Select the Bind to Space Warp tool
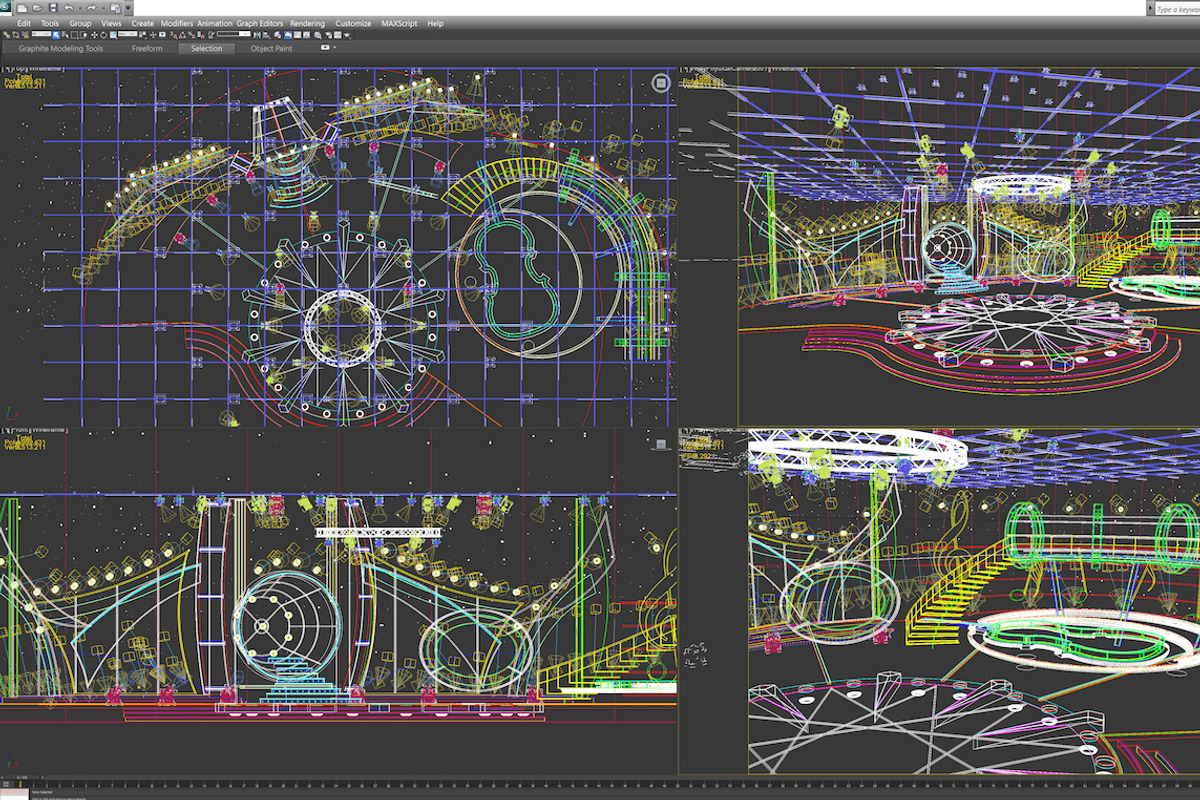 (x=25, y=34)
